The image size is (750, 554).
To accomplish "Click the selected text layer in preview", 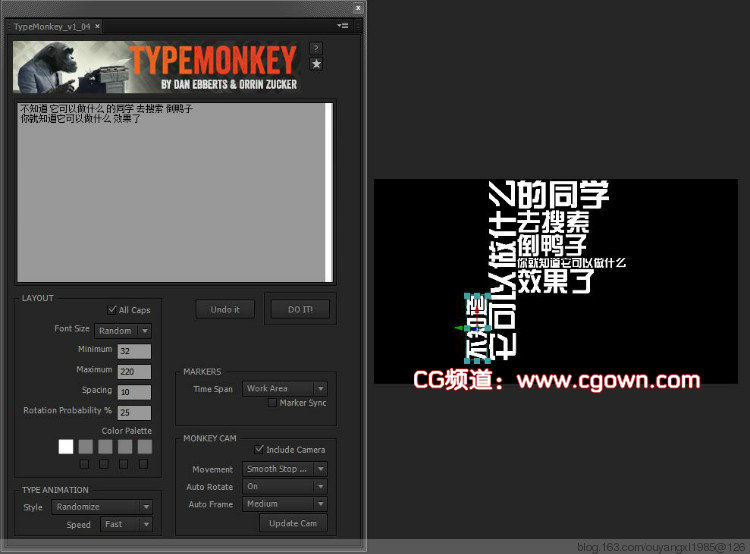I will point(477,329).
